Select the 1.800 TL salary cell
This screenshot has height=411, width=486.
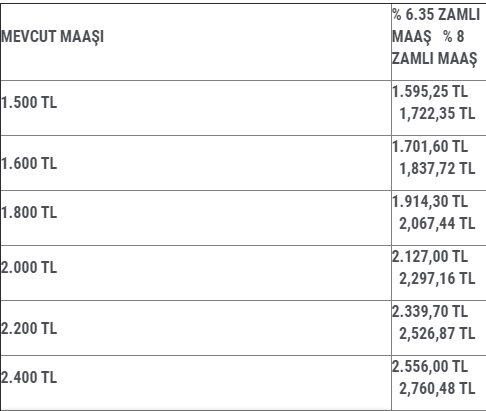pos(196,218)
